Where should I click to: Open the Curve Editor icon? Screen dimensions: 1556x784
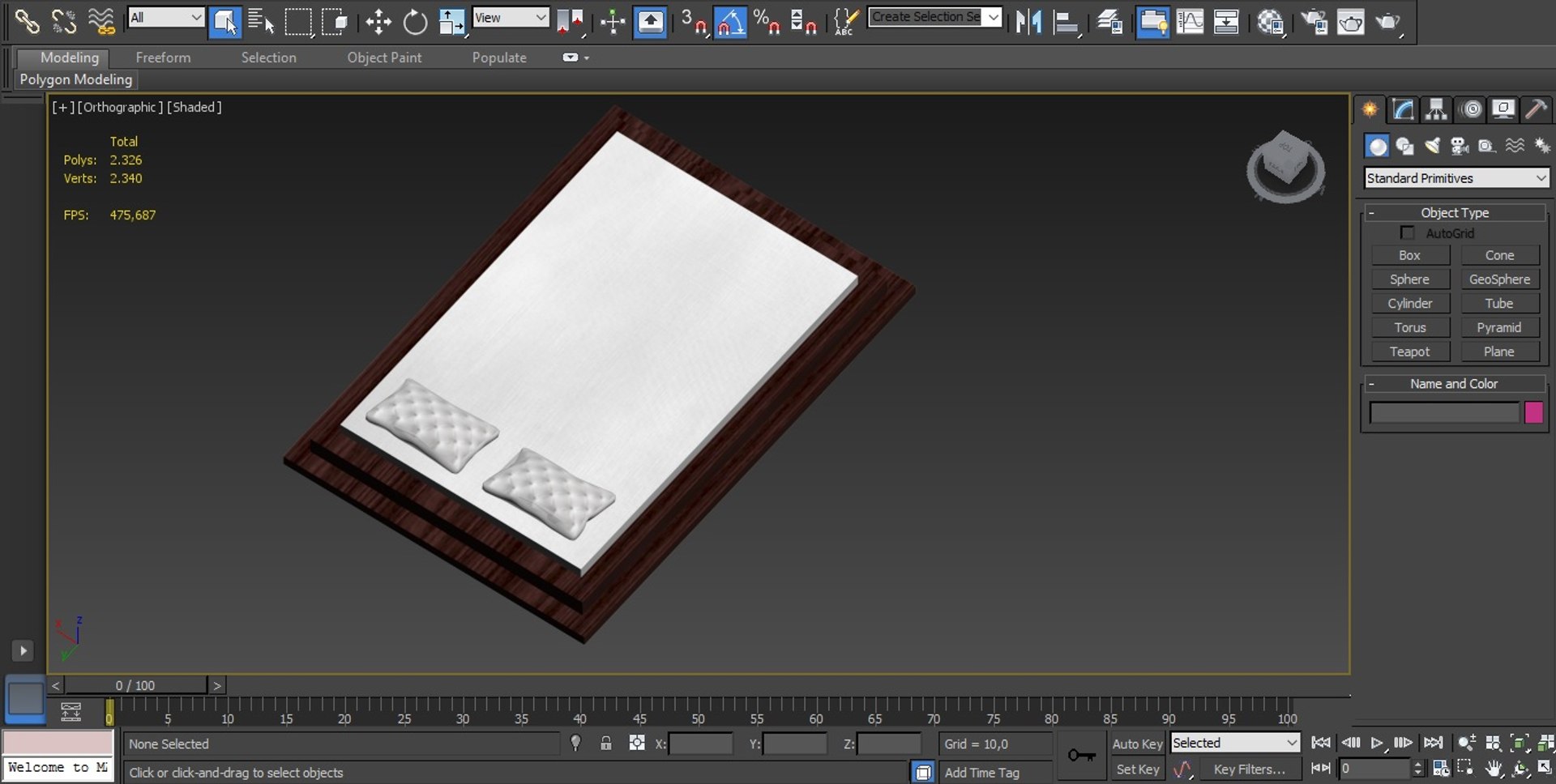click(1189, 22)
